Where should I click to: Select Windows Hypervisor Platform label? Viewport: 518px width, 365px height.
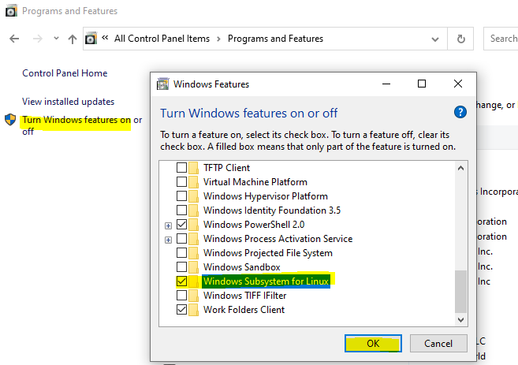click(x=266, y=196)
